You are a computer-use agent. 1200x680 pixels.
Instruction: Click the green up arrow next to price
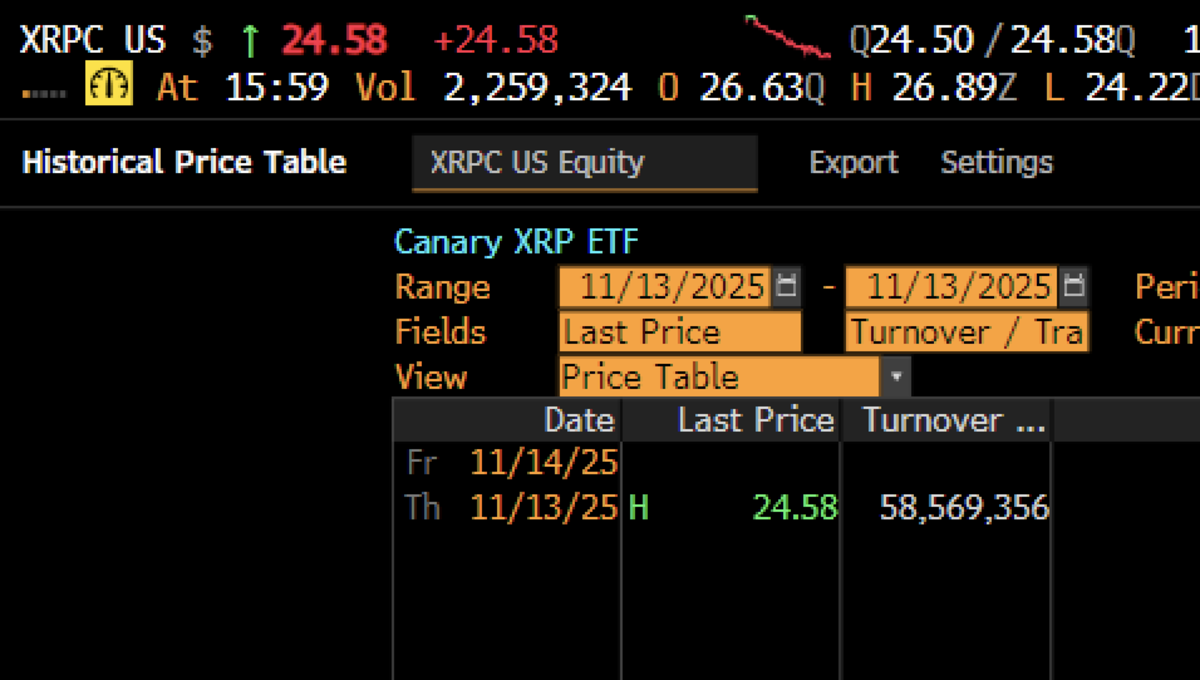pyautogui.click(x=249, y=41)
